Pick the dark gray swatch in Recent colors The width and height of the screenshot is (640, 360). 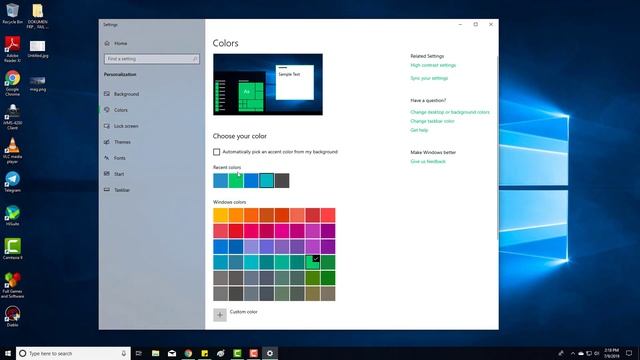coord(282,181)
